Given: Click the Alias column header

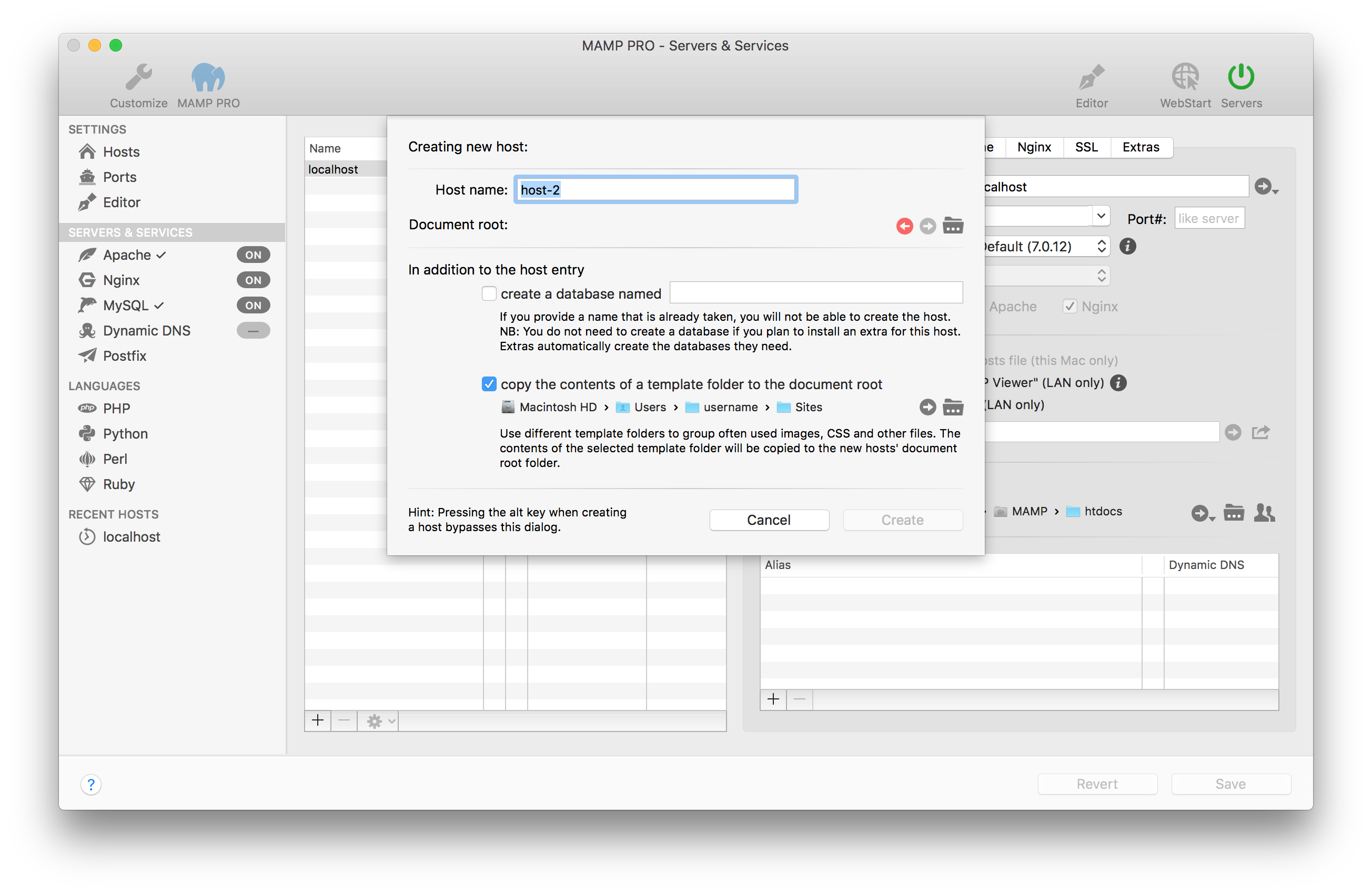Looking at the screenshot, I should click(951, 565).
